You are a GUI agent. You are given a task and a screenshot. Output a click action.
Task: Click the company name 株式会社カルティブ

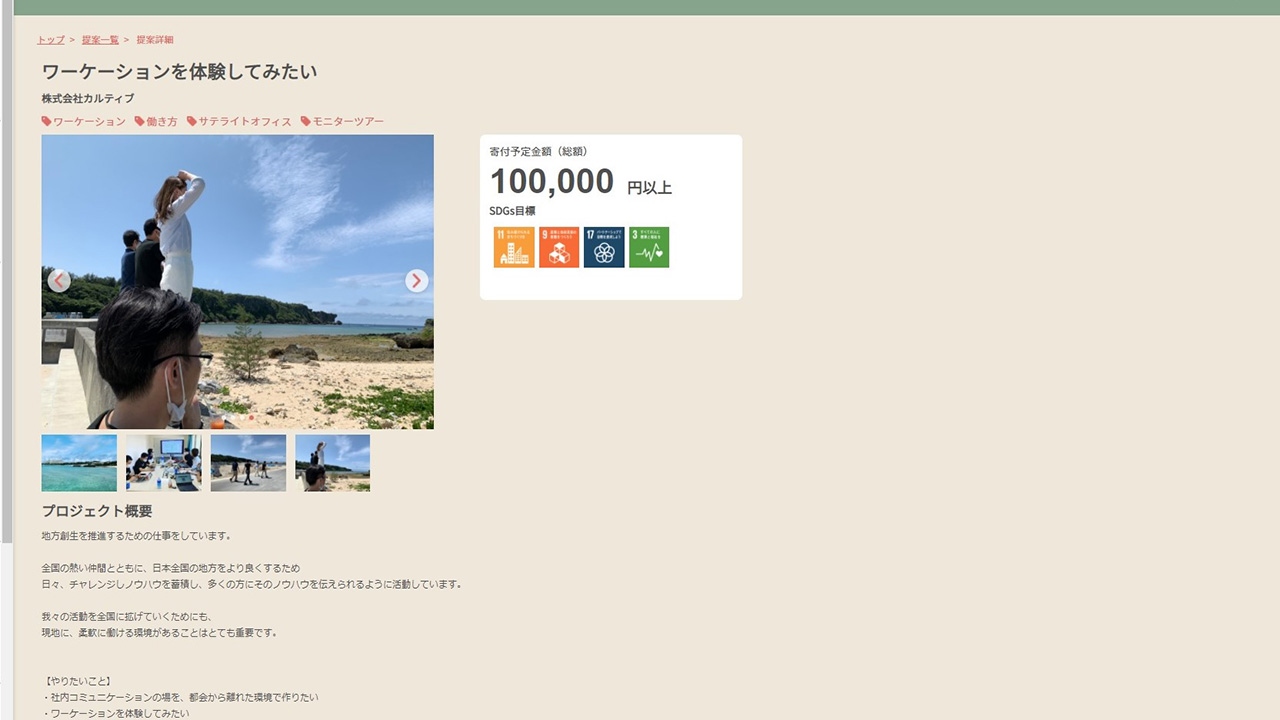(88, 99)
